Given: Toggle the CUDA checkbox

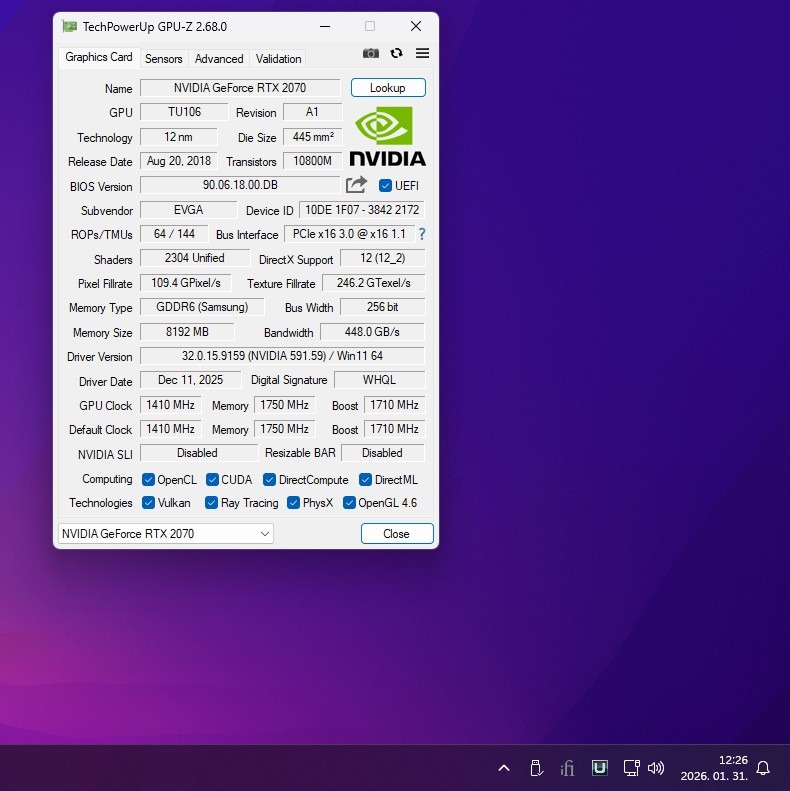Looking at the screenshot, I should click(x=212, y=480).
